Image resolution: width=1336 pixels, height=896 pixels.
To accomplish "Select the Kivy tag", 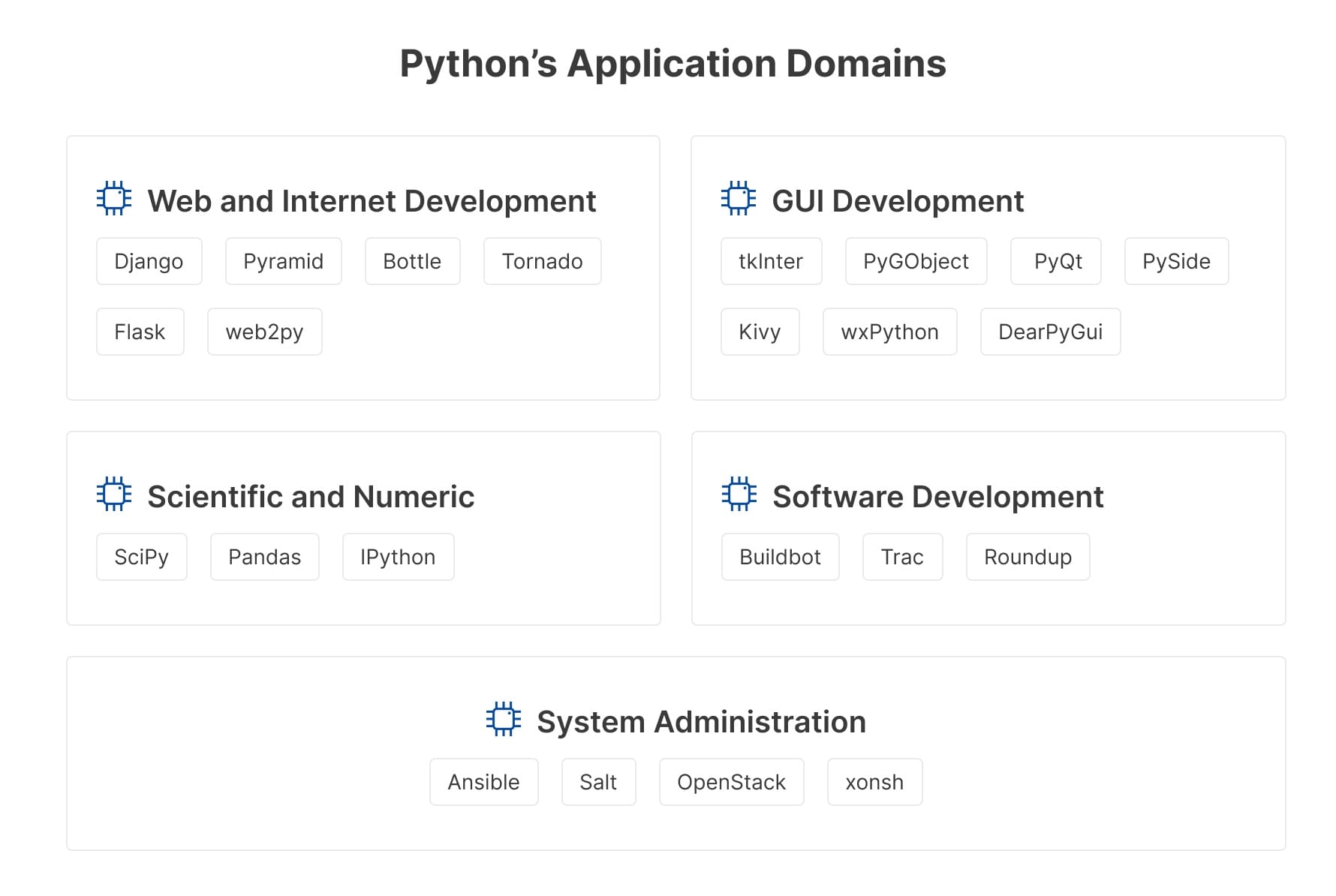I will click(760, 332).
